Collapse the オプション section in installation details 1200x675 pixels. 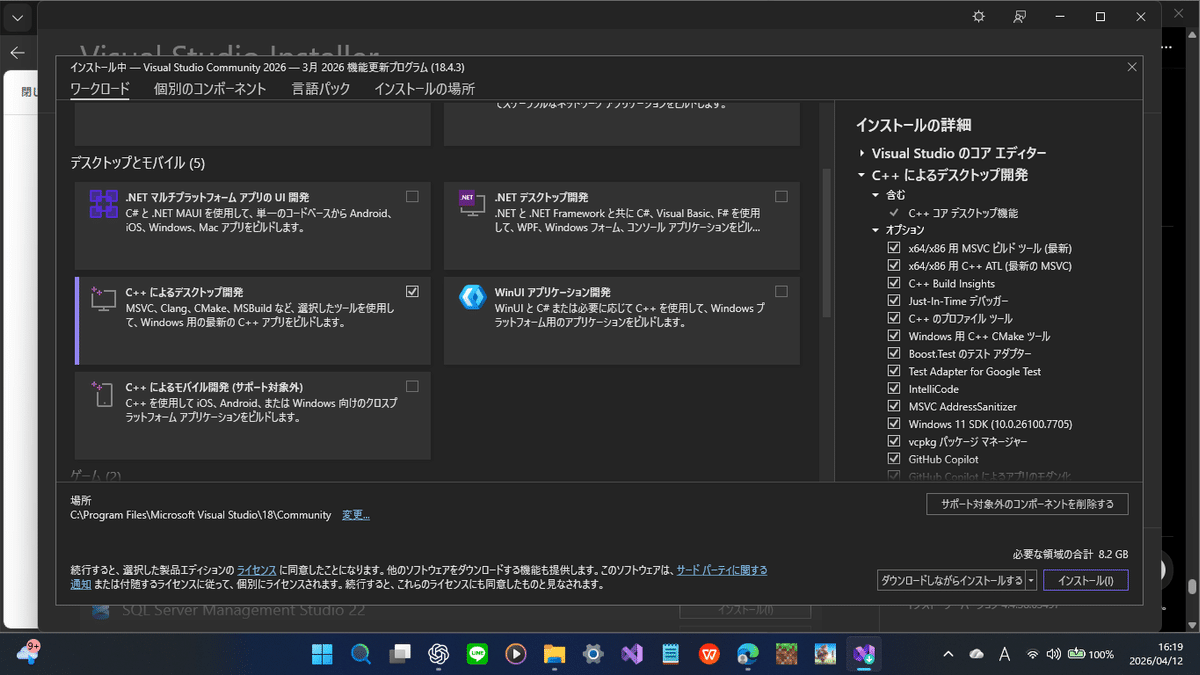click(x=875, y=229)
